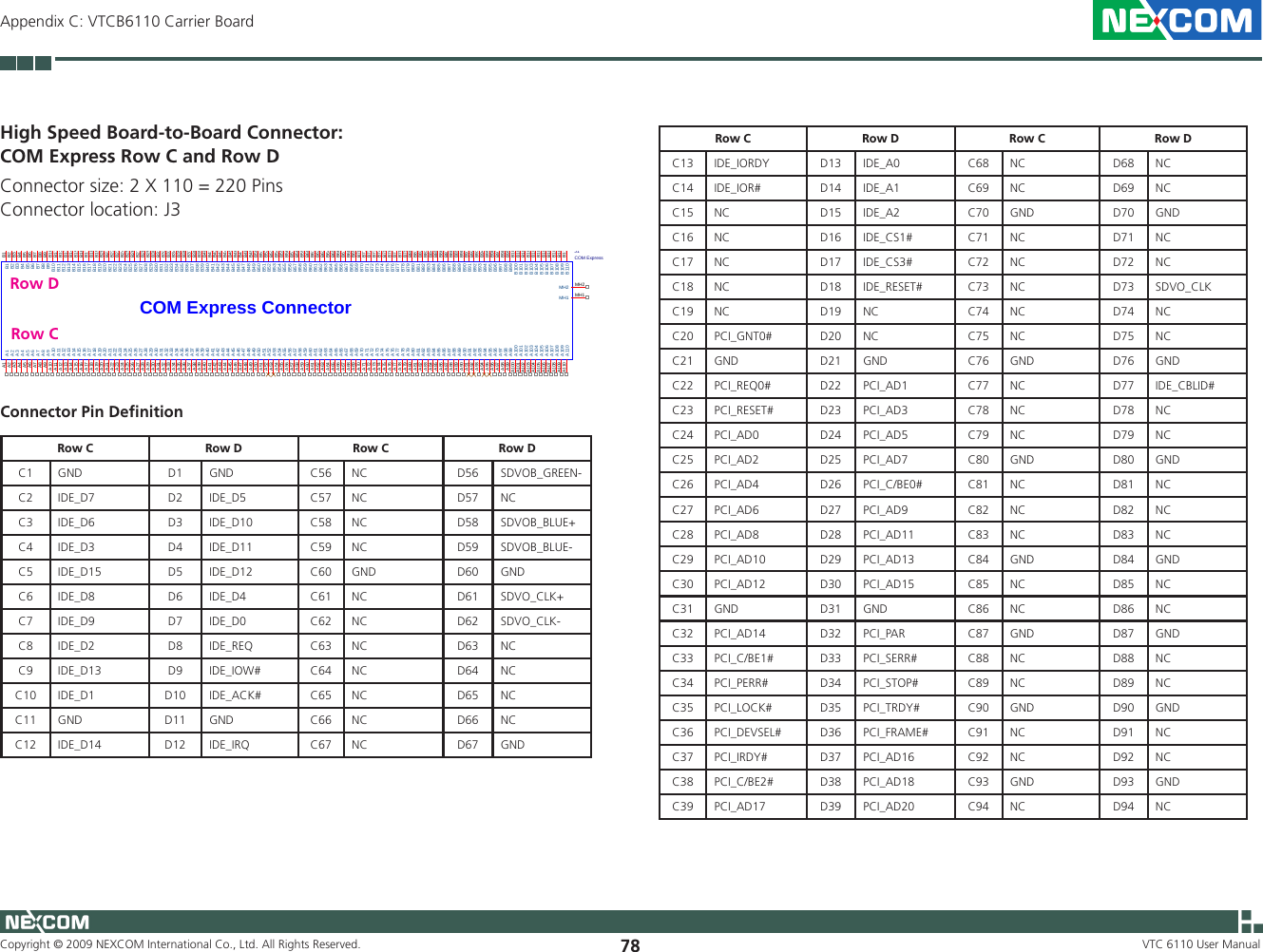
Task: Click the page number 78 in the footer
Action: coord(630,945)
